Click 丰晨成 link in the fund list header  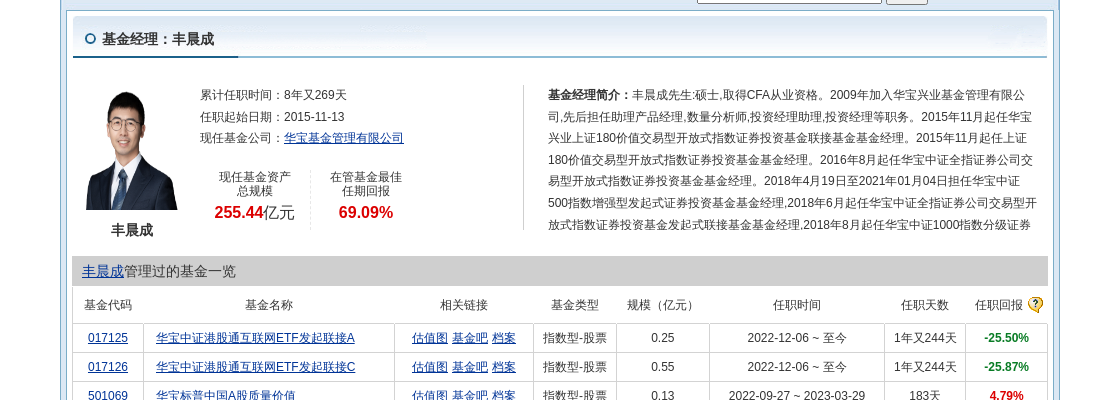pos(102,271)
